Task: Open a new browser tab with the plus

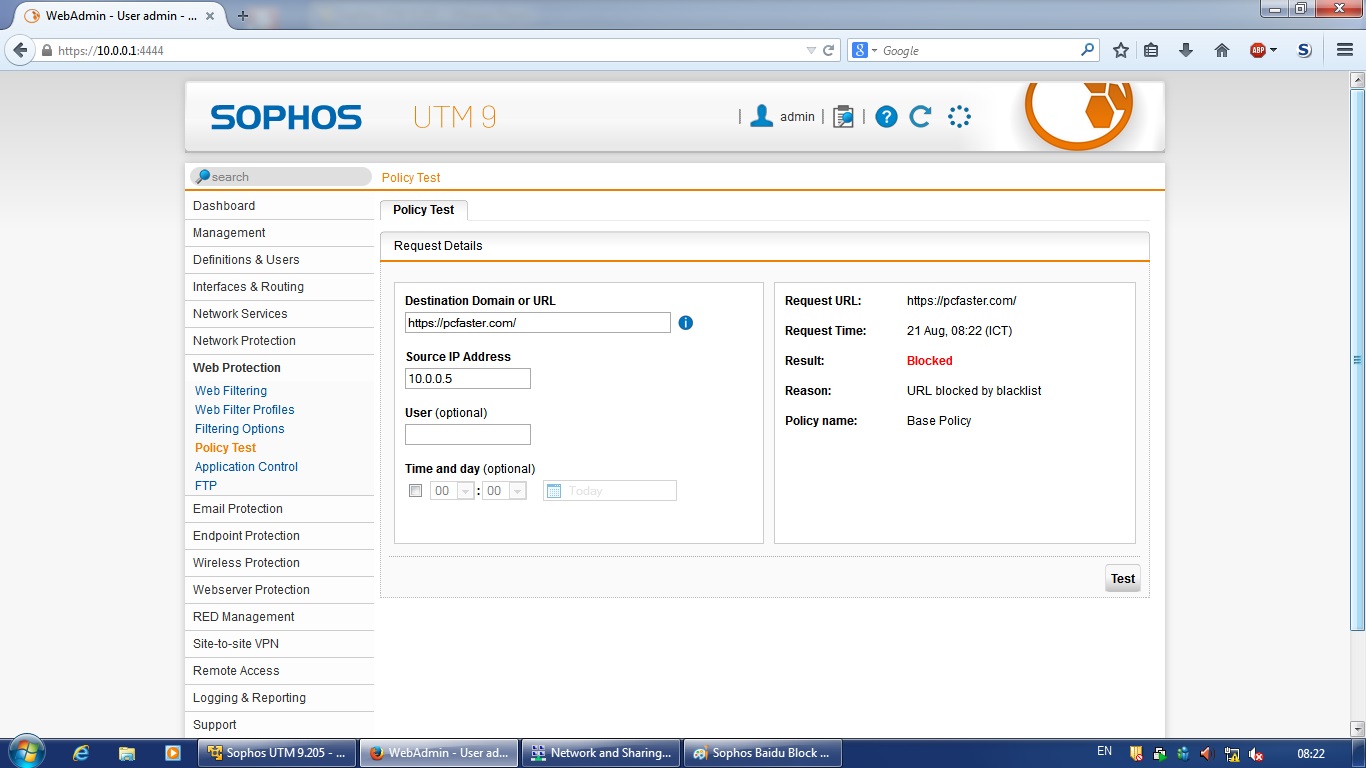Action: 243,16
